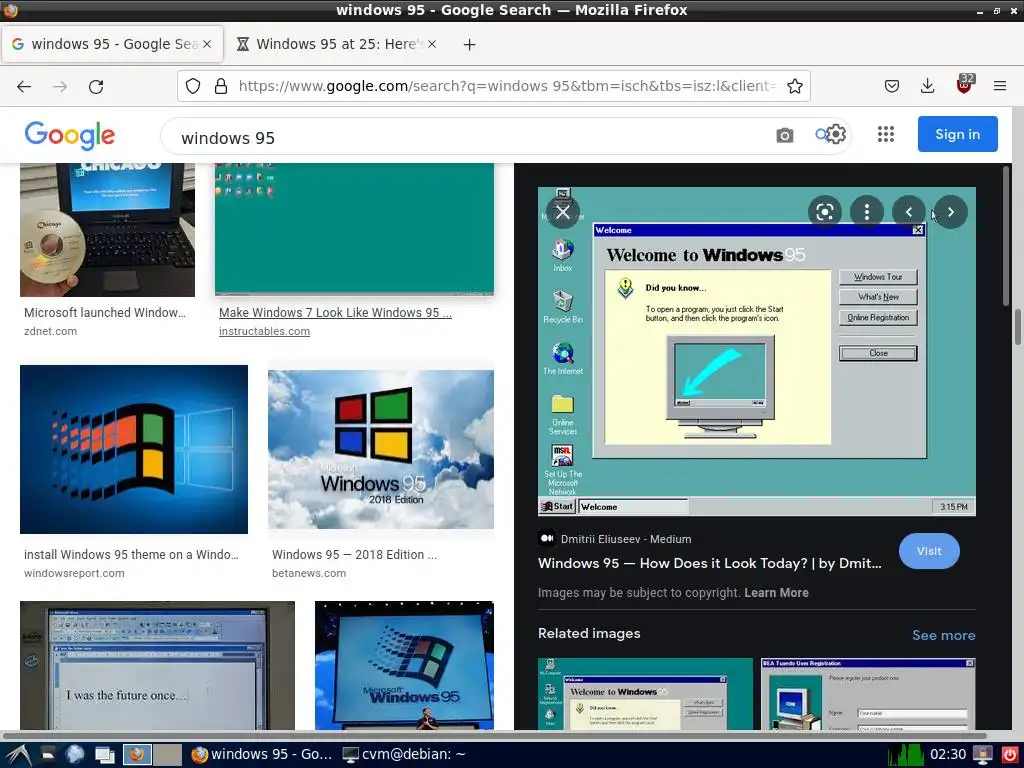Open the 'I was the future once' thumbnail

point(157,665)
